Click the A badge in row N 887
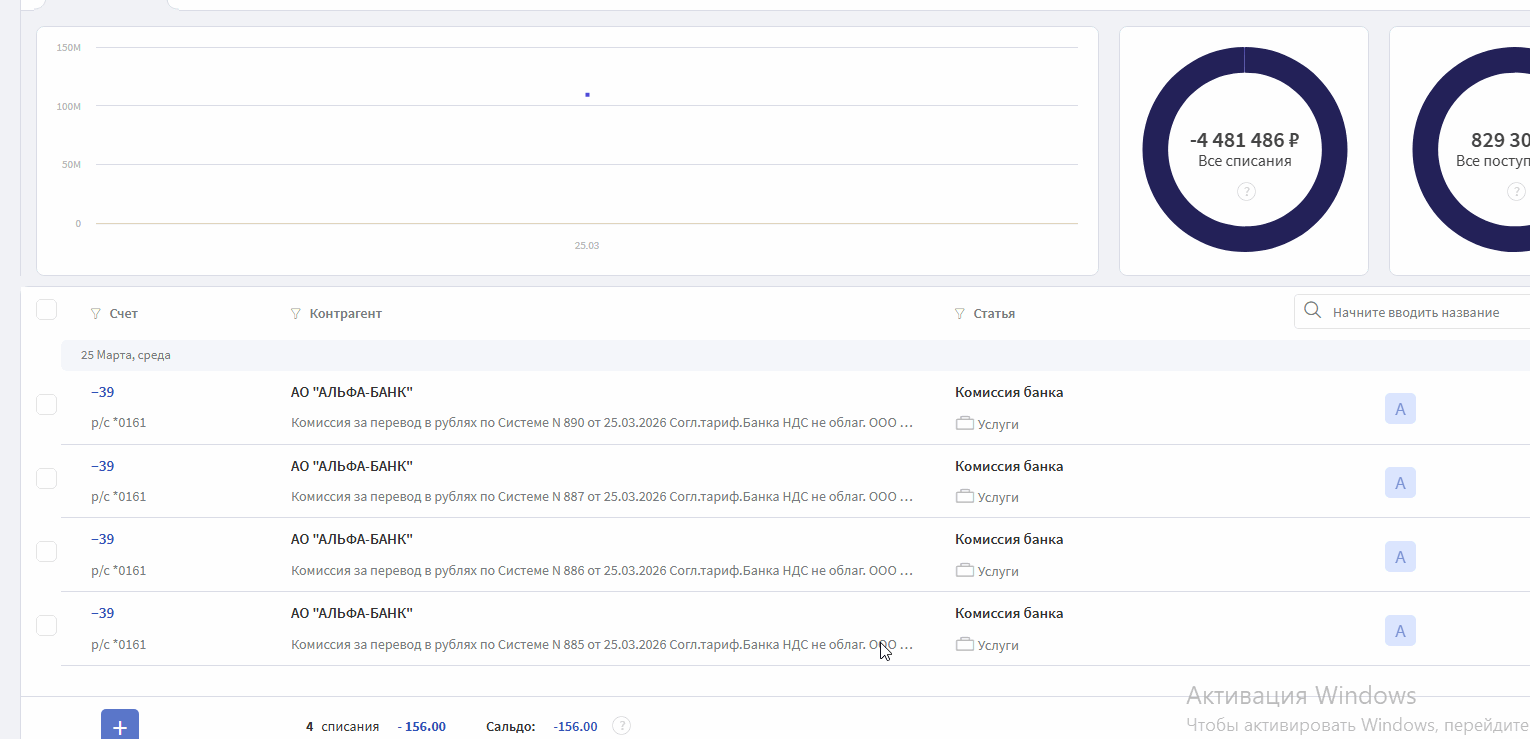The height and width of the screenshot is (739, 1530). pyautogui.click(x=1400, y=483)
